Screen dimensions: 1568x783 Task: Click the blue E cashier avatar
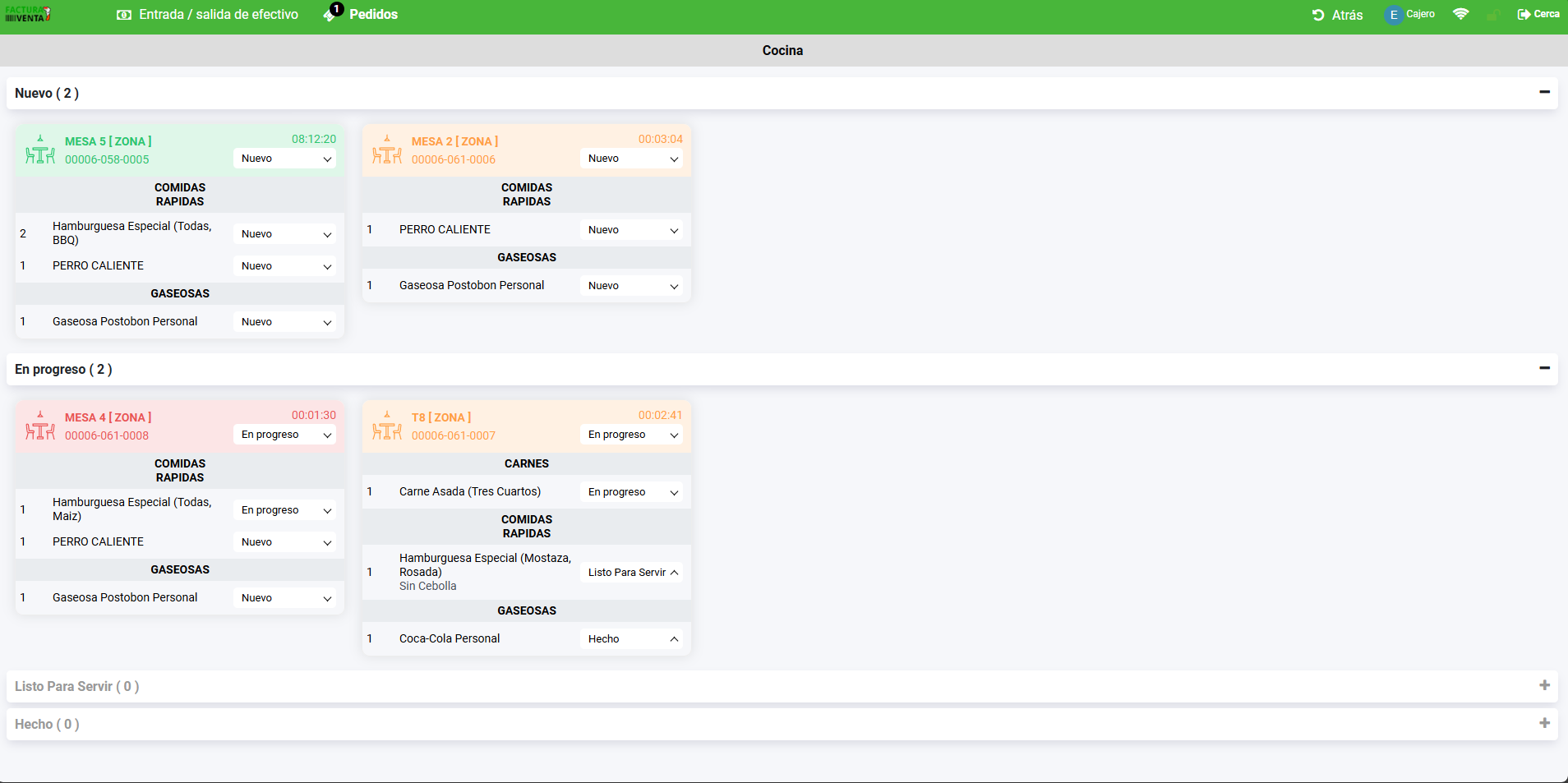[1393, 15]
